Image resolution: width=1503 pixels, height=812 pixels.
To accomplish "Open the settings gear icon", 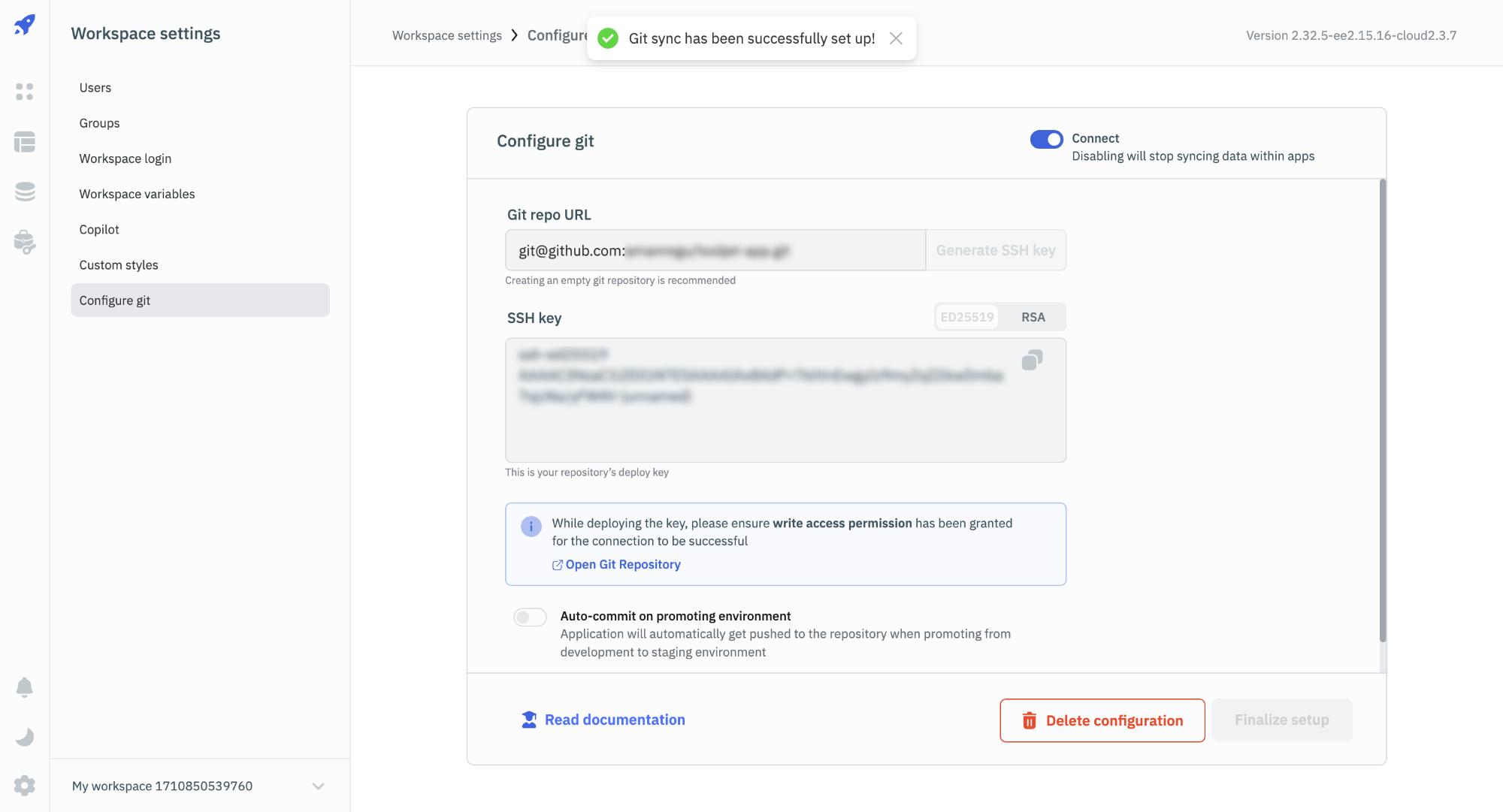I will [x=25, y=786].
